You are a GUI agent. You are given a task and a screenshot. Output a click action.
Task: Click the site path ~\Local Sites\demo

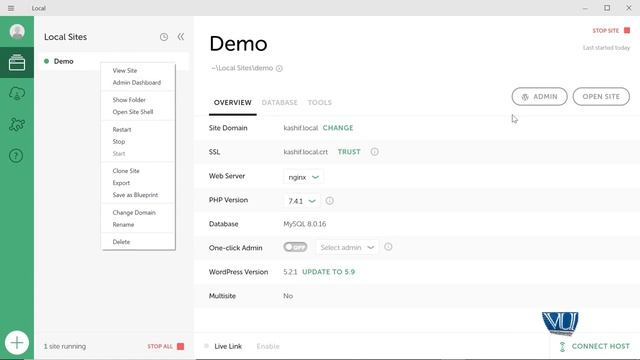pyautogui.click(x=242, y=68)
